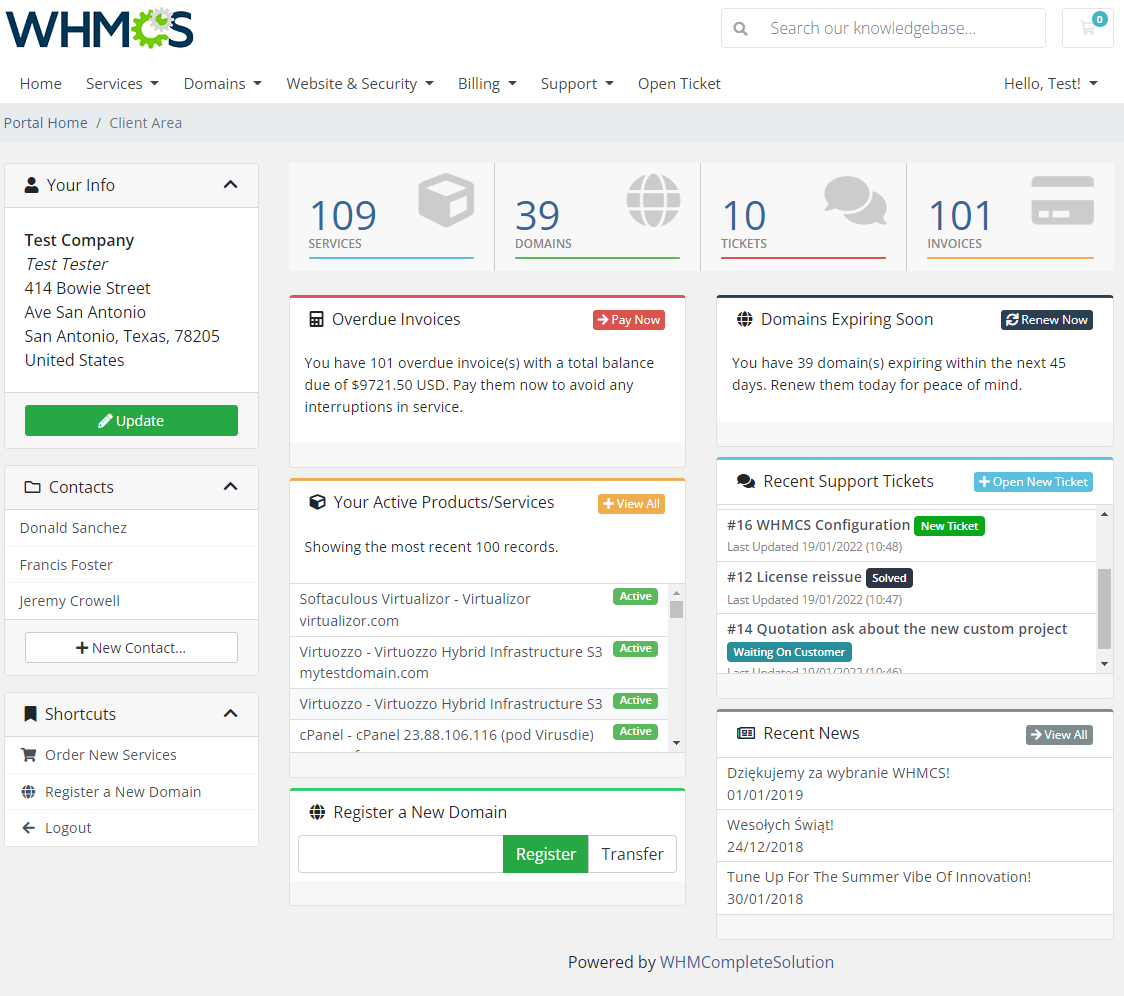Go to Home in the navigation bar
This screenshot has width=1124, height=996.
pyautogui.click(x=41, y=84)
